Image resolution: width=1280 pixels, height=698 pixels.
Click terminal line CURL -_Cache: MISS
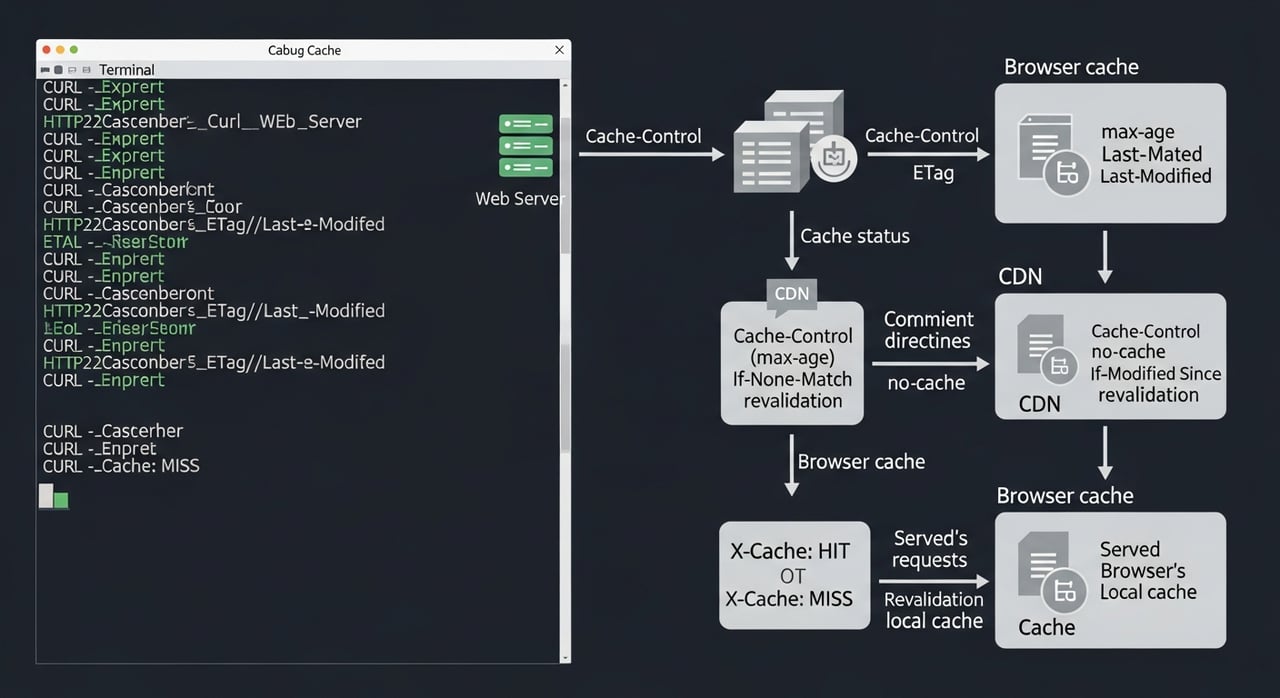121,466
